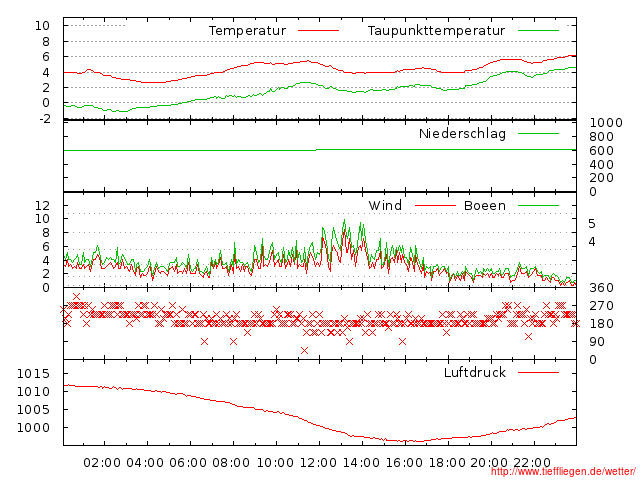
Task: Click the red Wind legend line
Action: click(435, 205)
